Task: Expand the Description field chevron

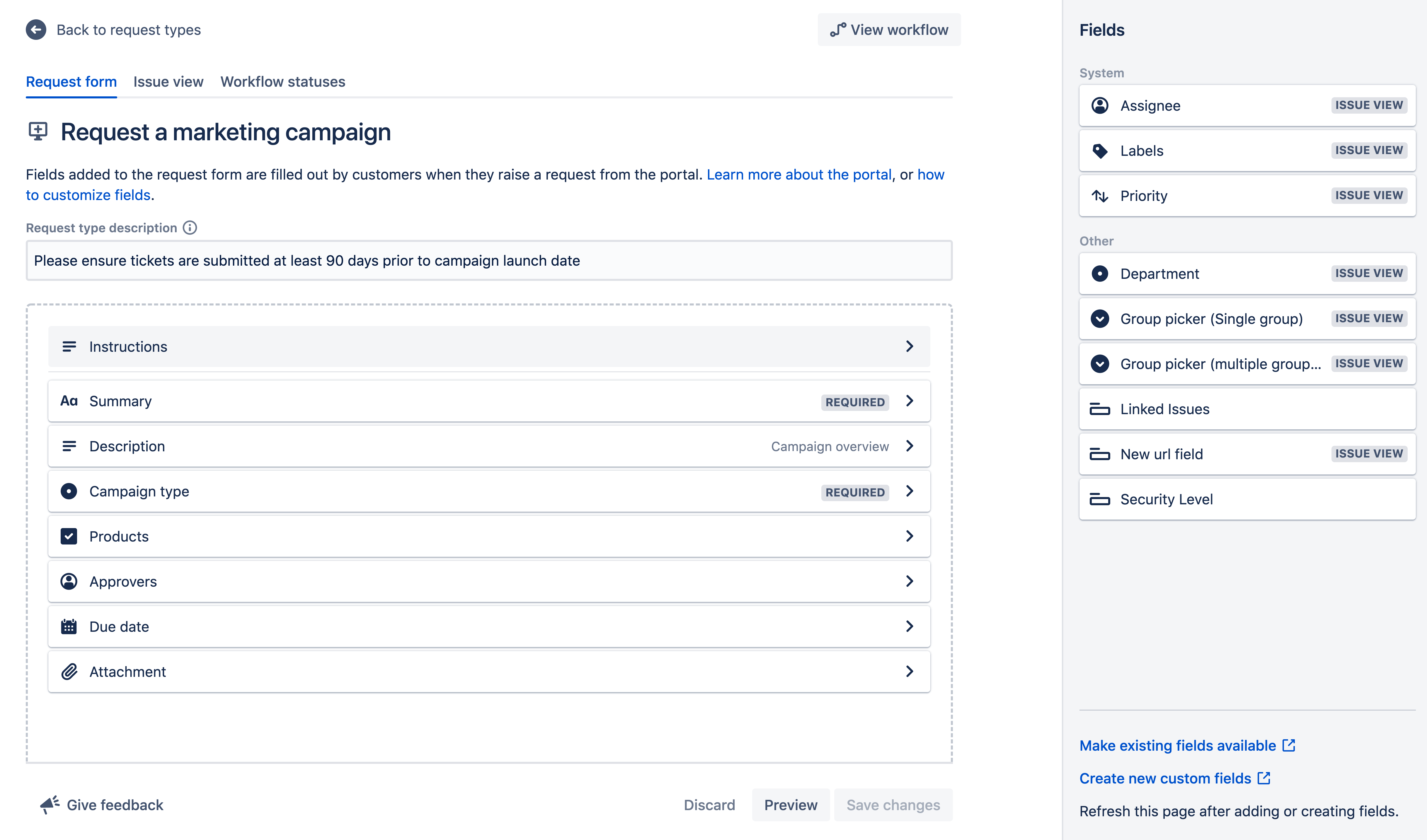Action: [x=910, y=446]
